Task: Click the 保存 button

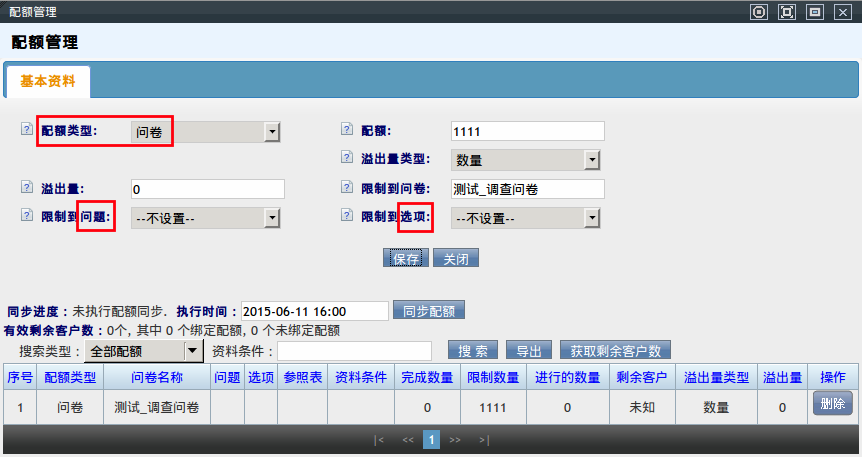Action: click(x=405, y=258)
